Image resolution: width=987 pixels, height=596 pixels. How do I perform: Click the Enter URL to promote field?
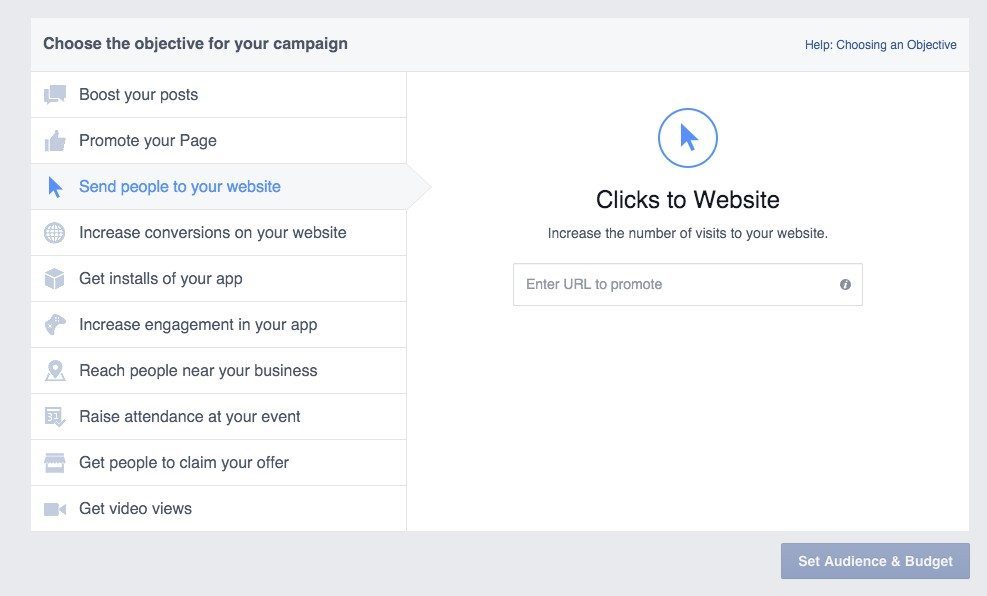(x=675, y=285)
